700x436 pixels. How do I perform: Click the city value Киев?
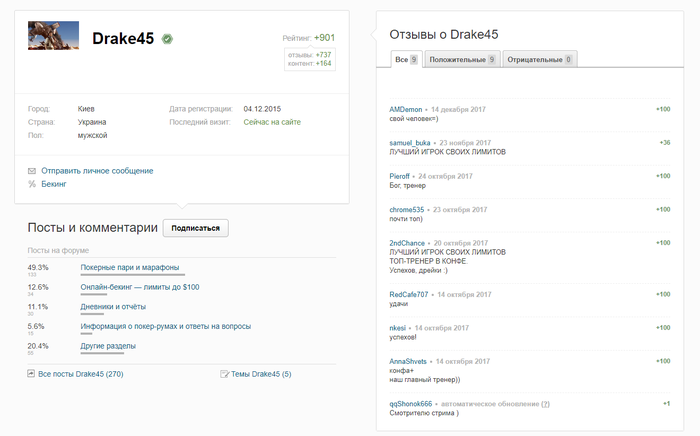tap(86, 109)
